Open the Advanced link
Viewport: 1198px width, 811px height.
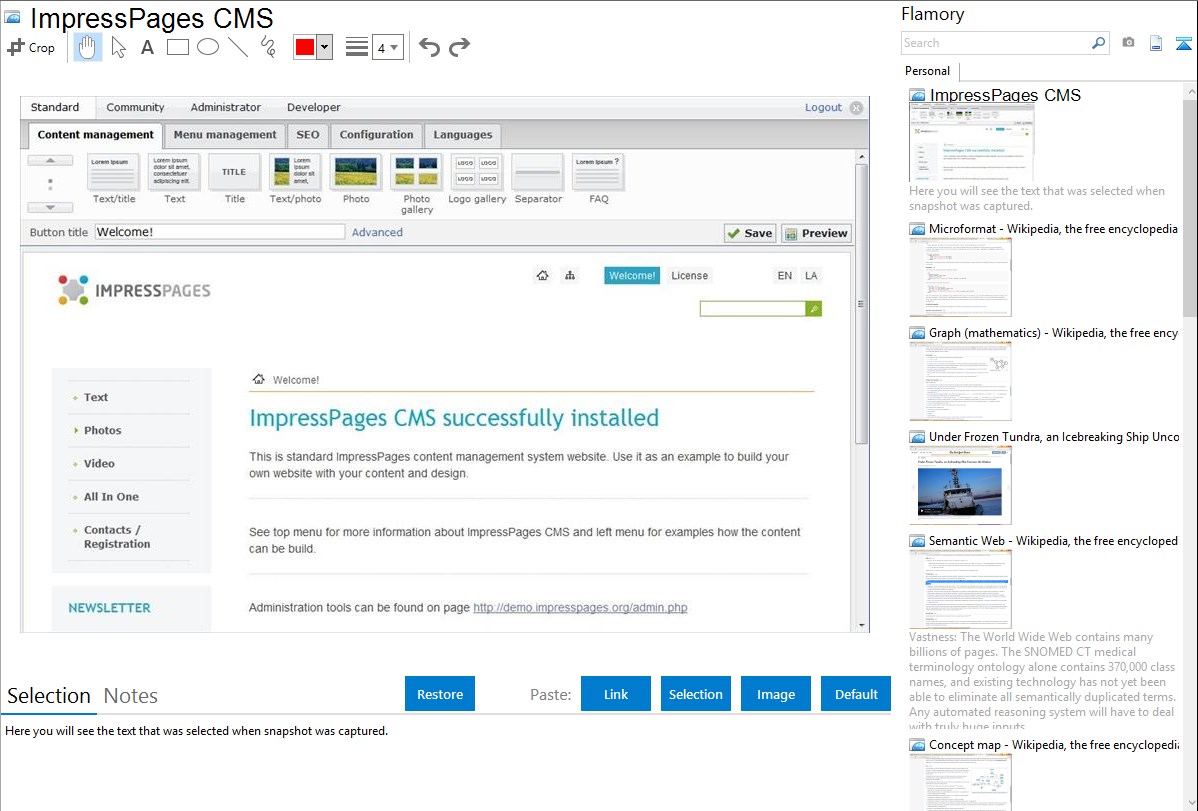pyautogui.click(x=377, y=232)
